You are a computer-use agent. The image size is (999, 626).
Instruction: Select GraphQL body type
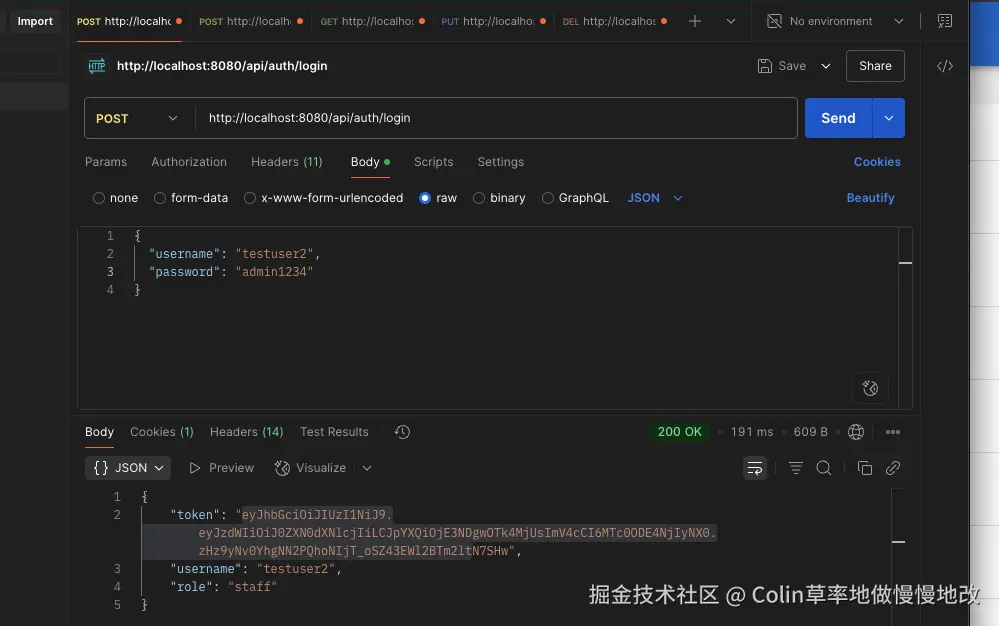point(547,198)
